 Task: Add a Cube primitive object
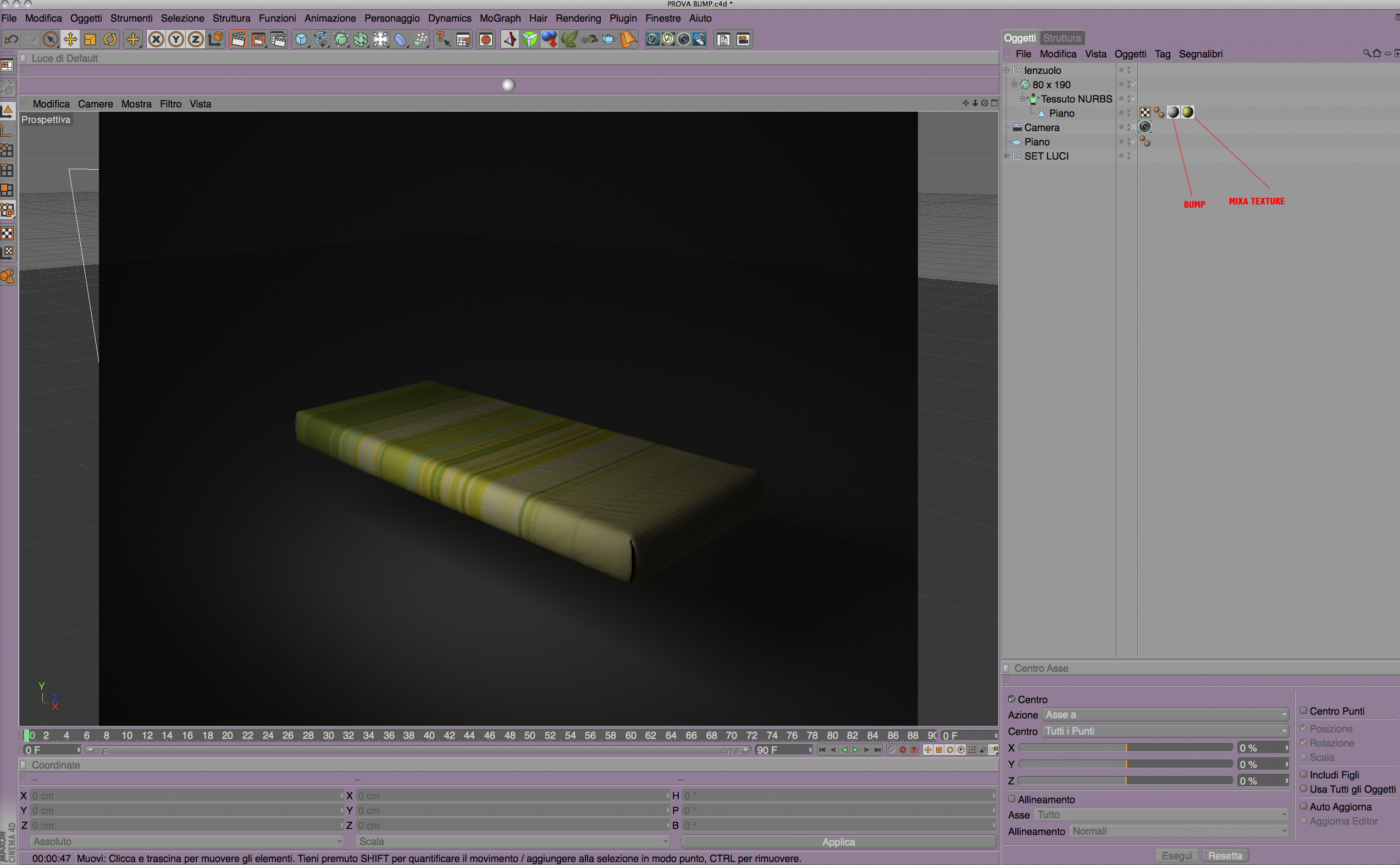(x=301, y=40)
